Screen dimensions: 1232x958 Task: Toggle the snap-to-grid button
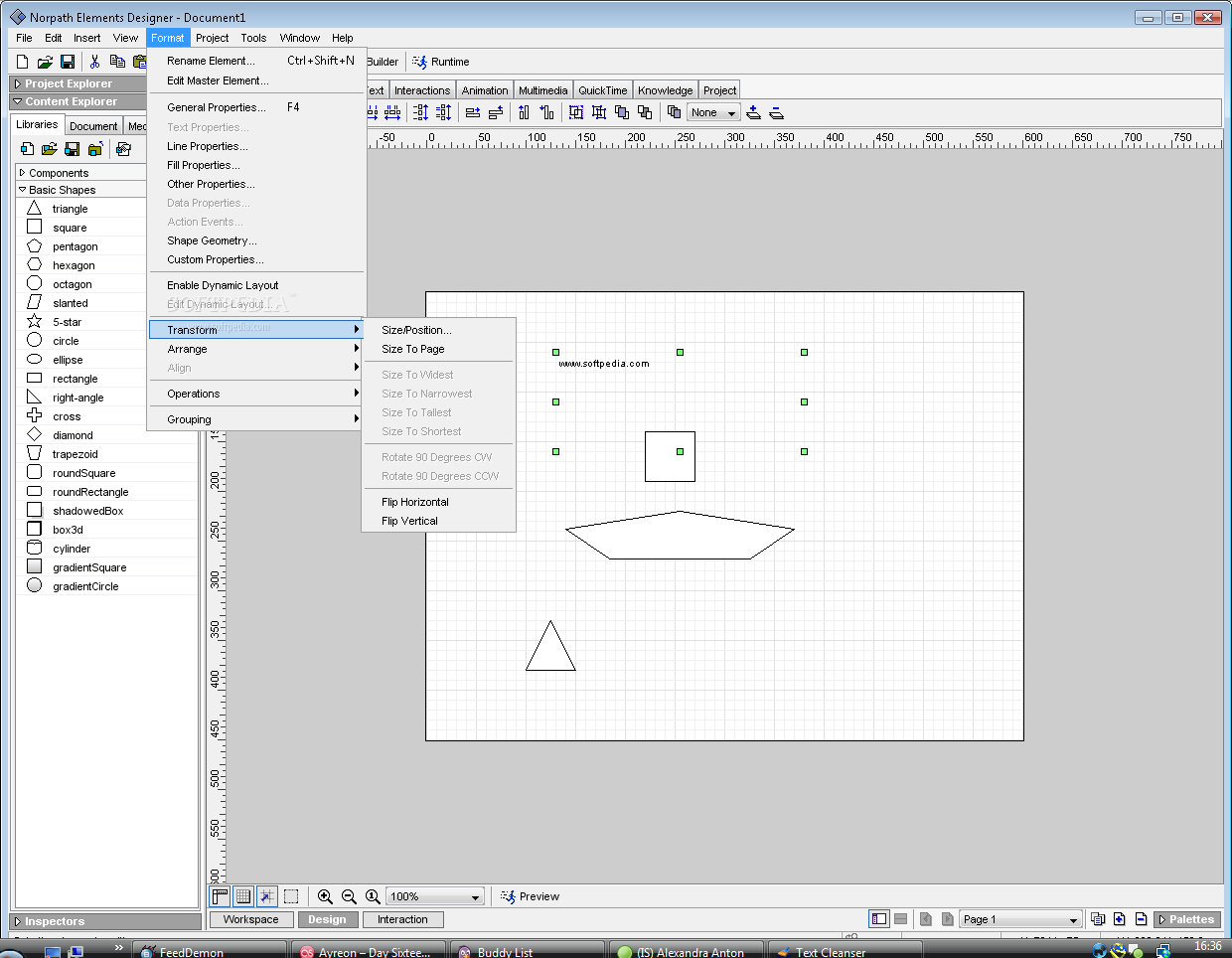tap(267, 896)
